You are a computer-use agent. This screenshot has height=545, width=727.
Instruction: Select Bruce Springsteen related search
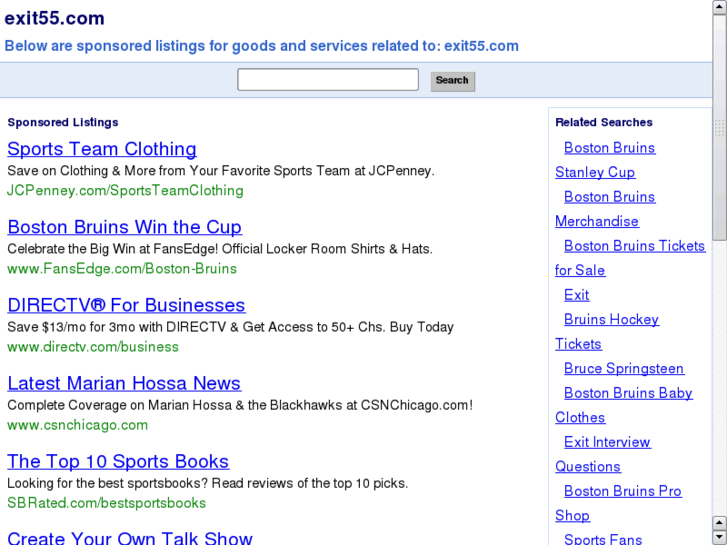click(x=624, y=369)
